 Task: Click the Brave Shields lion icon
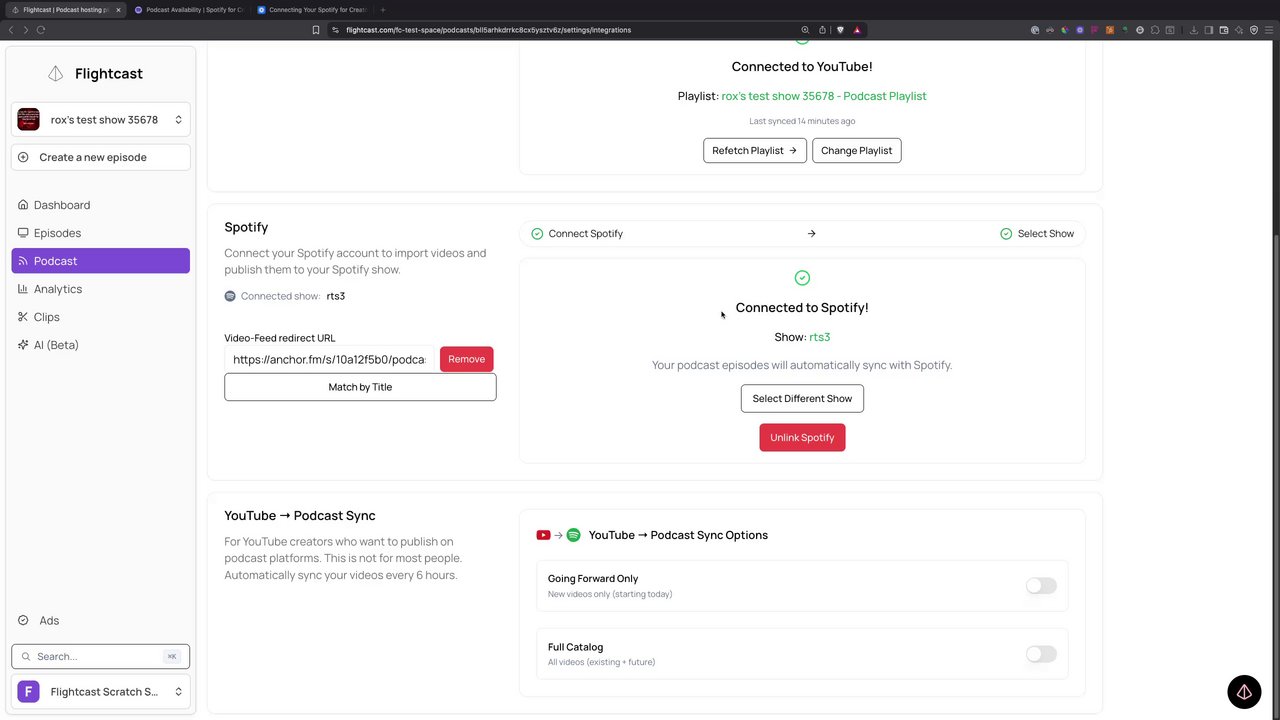point(840,30)
